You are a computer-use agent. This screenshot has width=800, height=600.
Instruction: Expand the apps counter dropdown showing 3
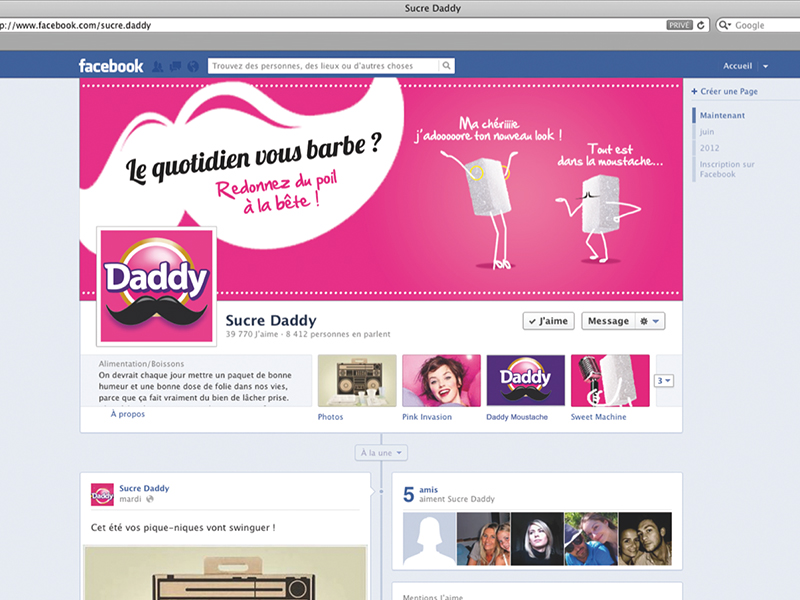point(664,381)
